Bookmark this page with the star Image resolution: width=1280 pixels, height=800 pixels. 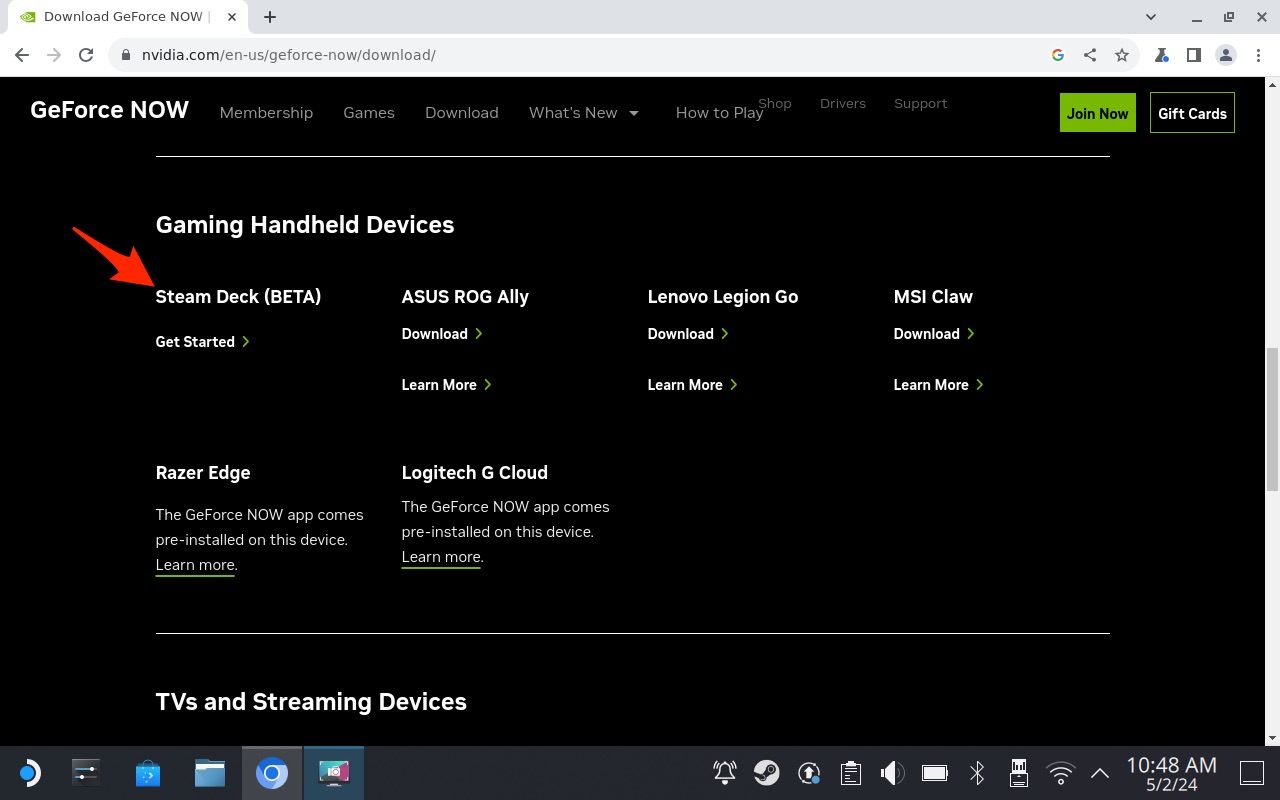(x=1122, y=55)
